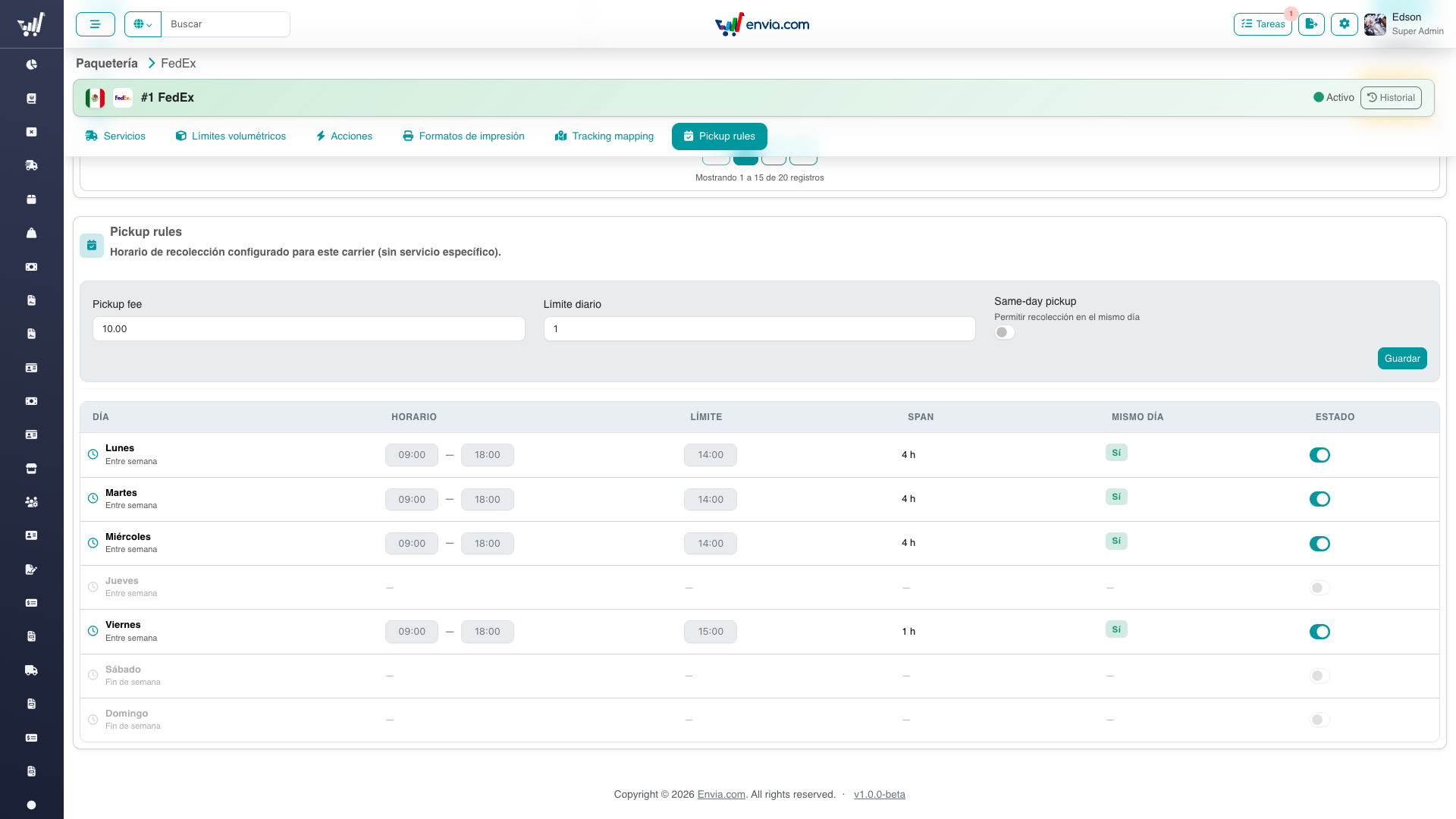Click the ESTADO column header

pyautogui.click(x=1335, y=417)
